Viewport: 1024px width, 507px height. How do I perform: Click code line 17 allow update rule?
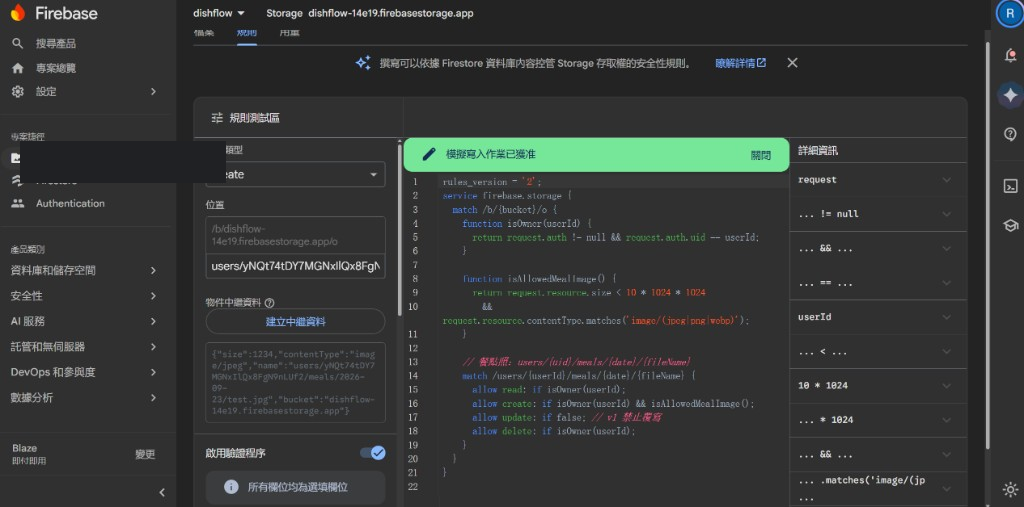568,417
